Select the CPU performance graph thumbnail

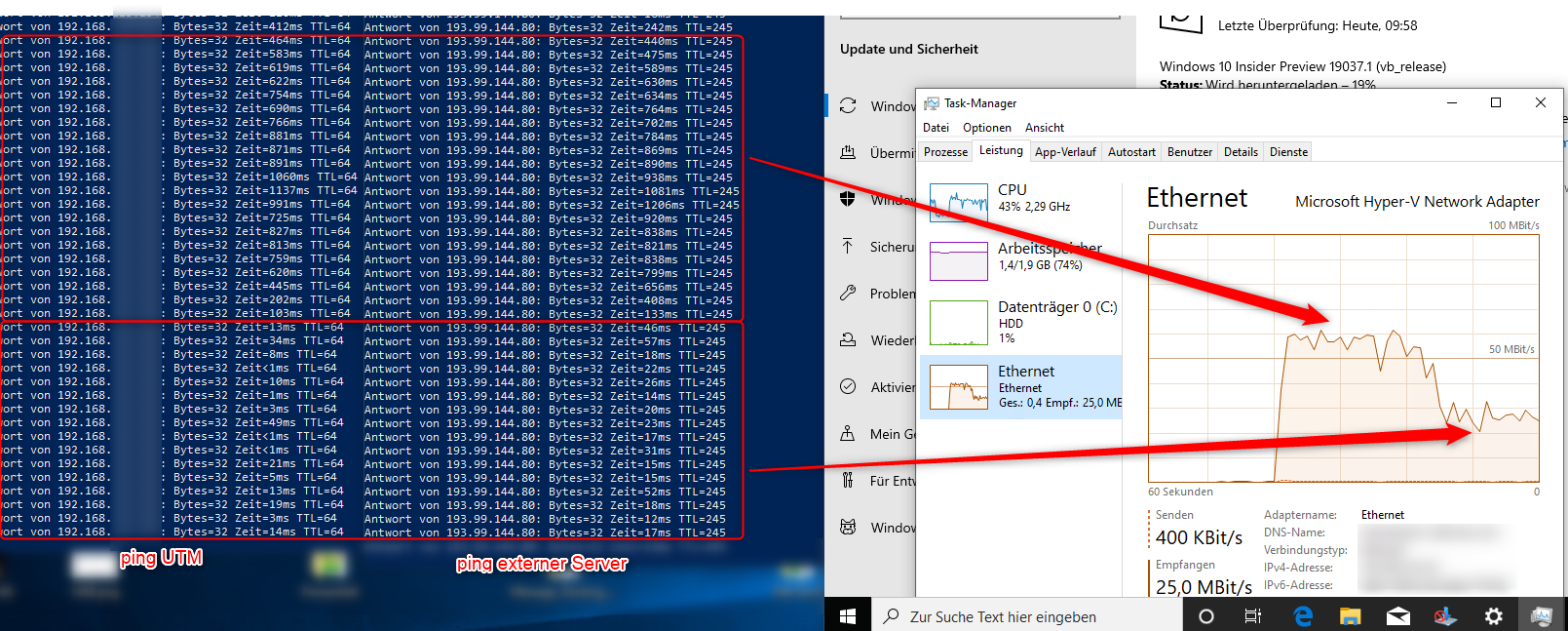click(959, 202)
